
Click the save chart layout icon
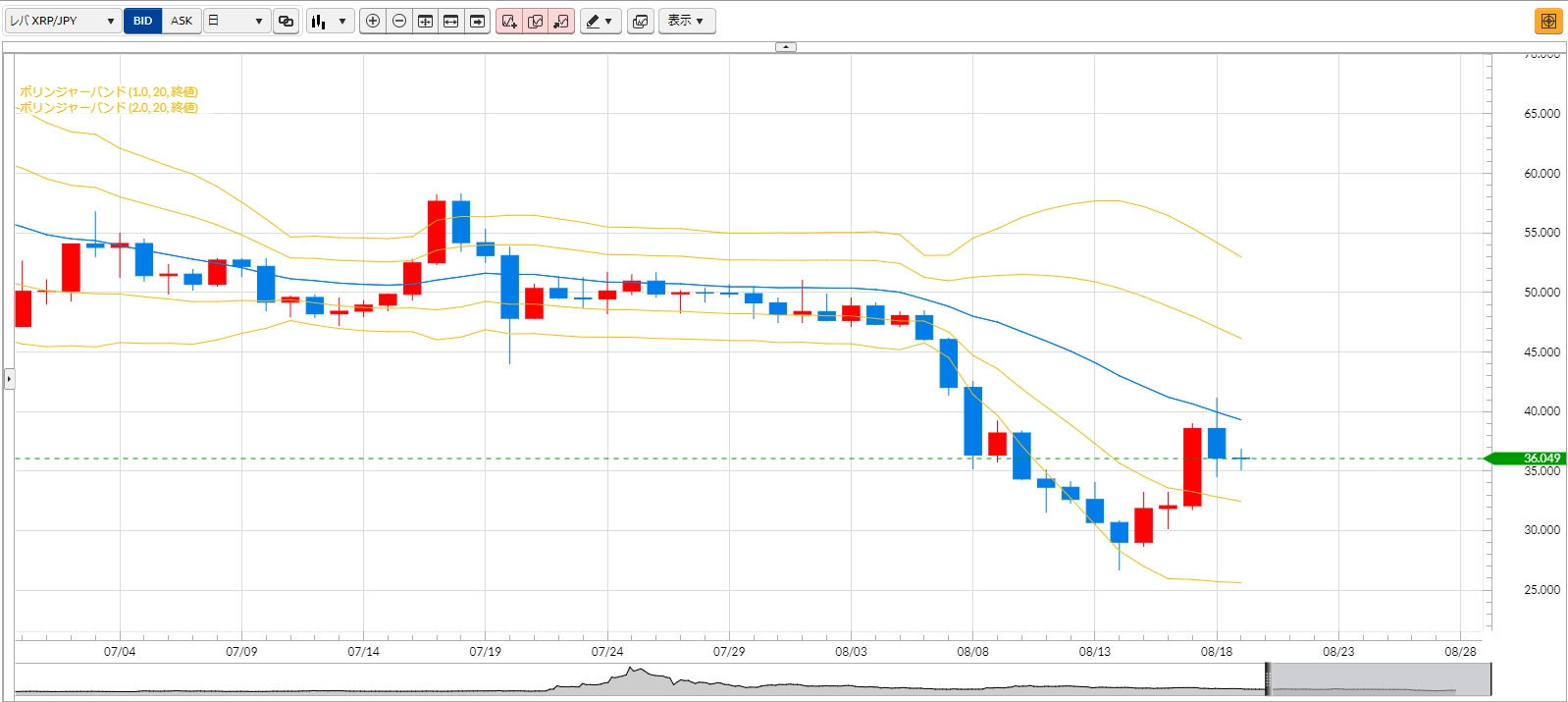point(641,21)
